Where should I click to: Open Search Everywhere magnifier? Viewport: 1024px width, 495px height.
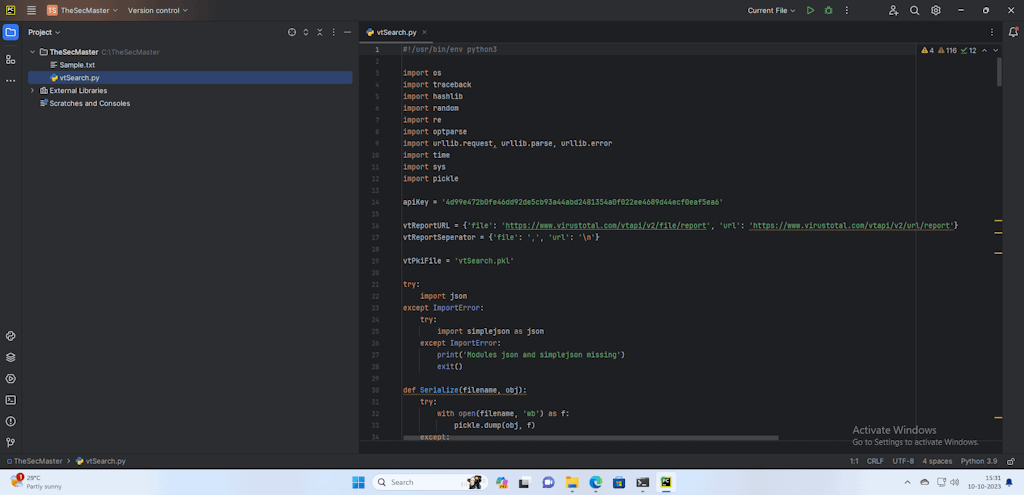point(915,10)
